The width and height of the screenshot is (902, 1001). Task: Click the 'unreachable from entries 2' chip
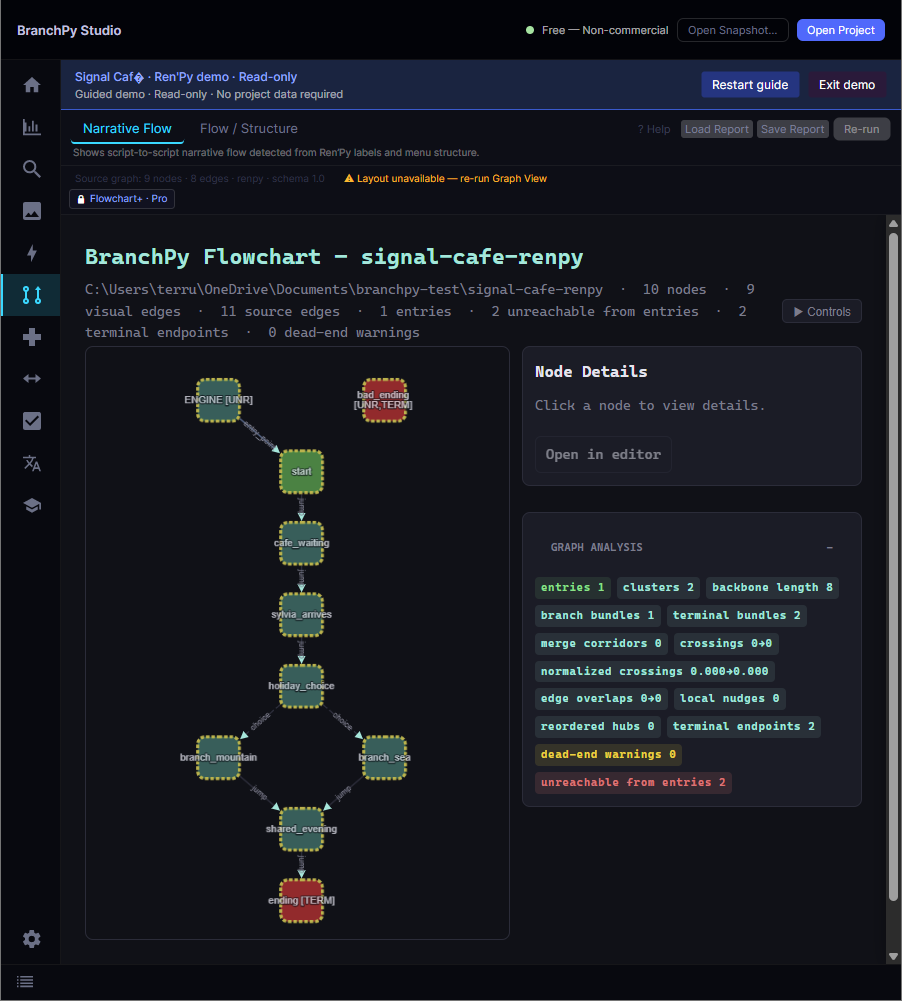(x=633, y=783)
